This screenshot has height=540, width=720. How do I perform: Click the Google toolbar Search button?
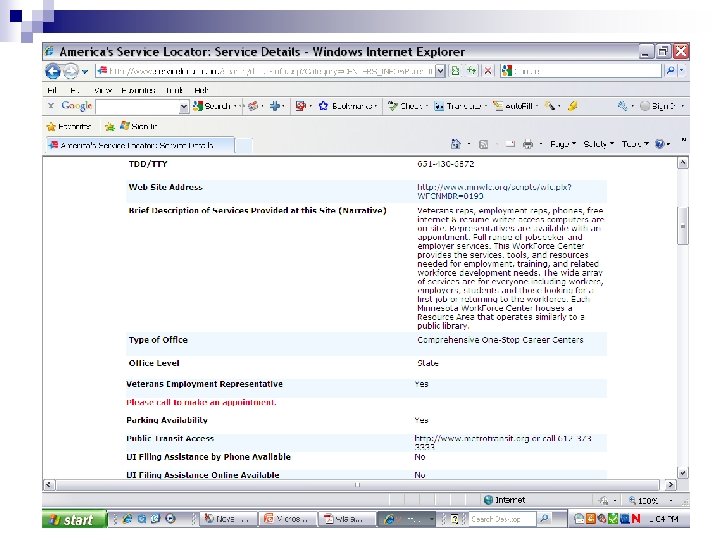click(x=215, y=106)
